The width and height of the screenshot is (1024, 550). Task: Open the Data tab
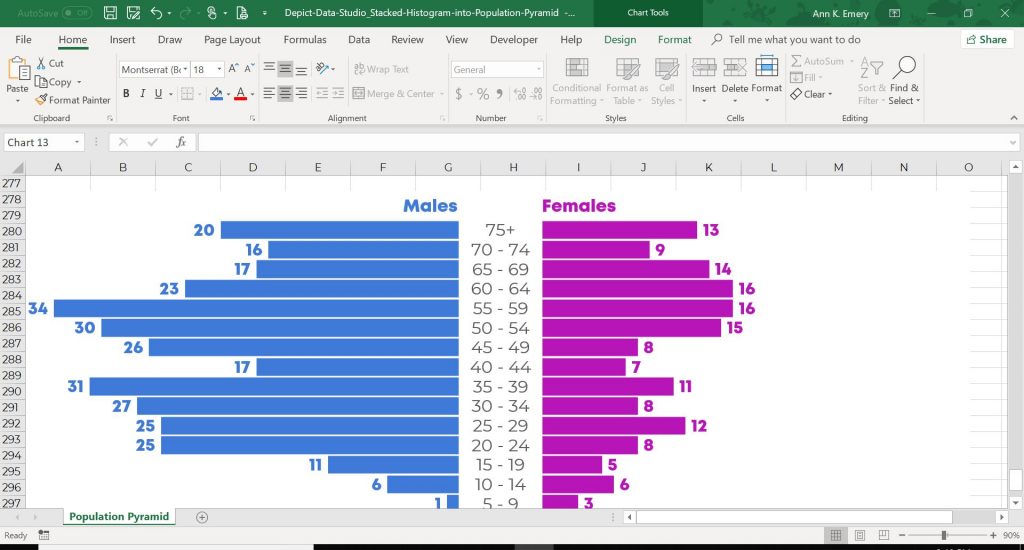359,39
